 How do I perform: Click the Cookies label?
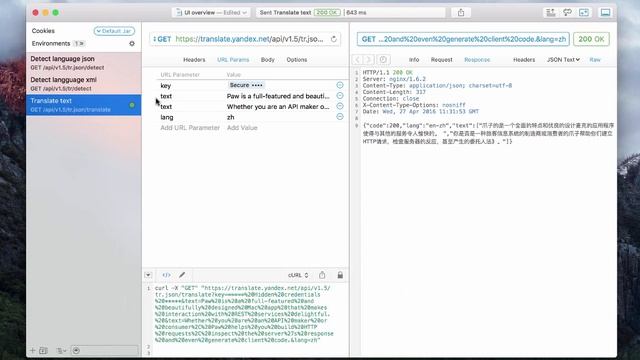click(43, 31)
